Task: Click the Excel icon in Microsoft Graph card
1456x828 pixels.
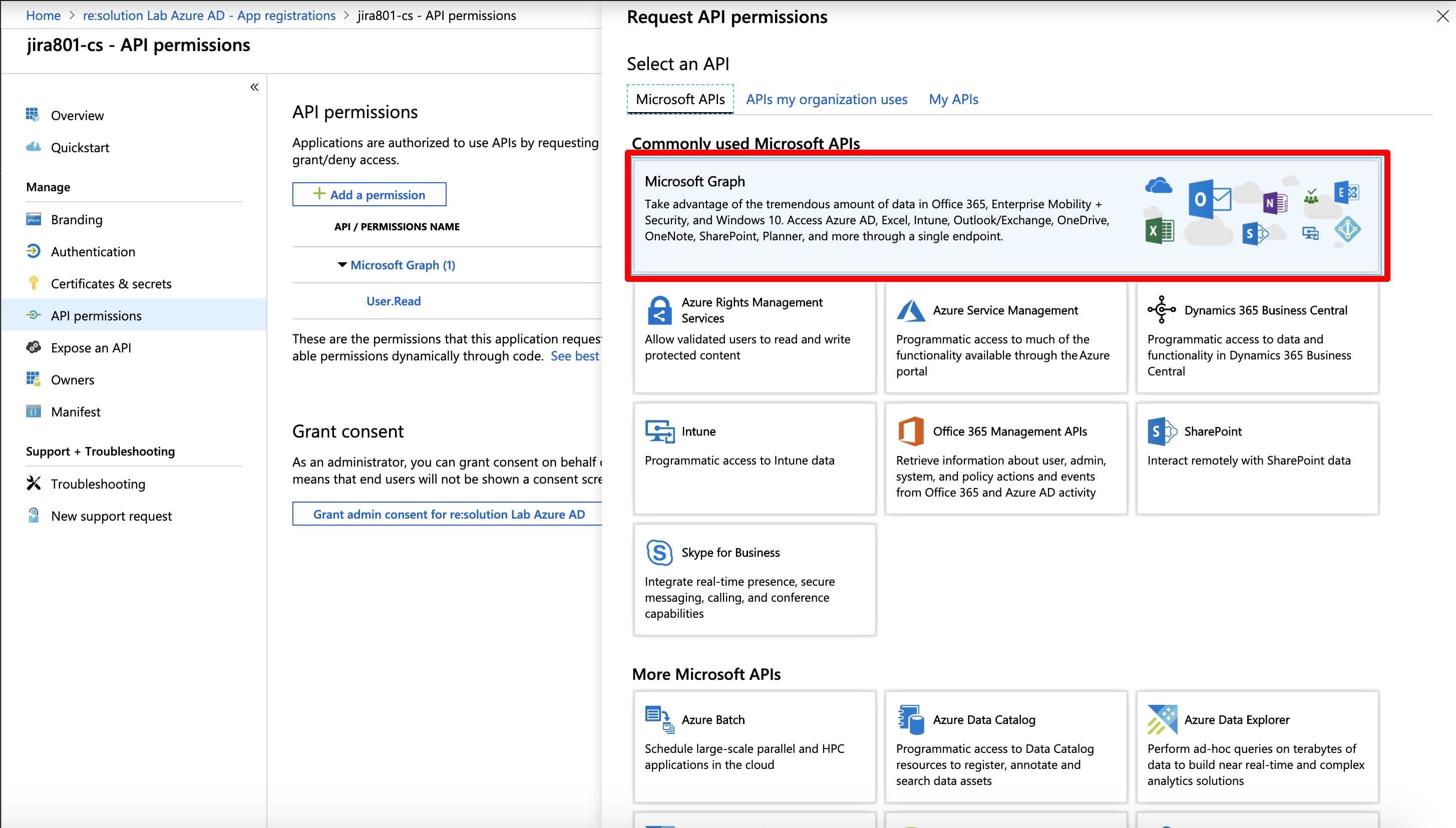Action: 1159,231
